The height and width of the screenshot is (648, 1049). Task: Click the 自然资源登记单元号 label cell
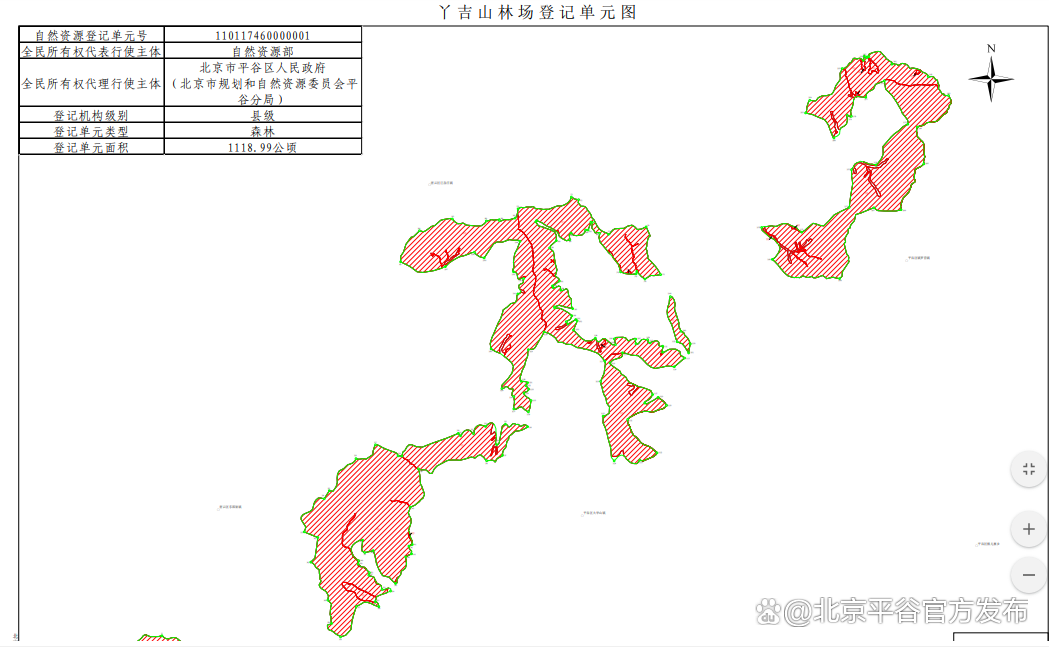point(91,35)
